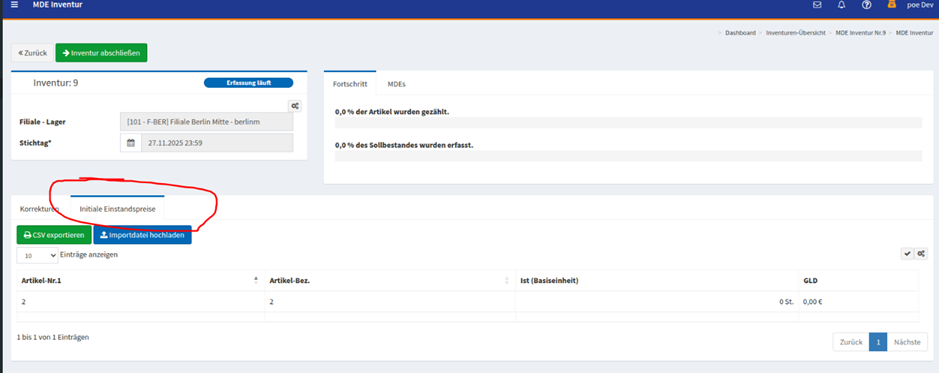Click the counted articles progress bar

[x=628, y=123]
